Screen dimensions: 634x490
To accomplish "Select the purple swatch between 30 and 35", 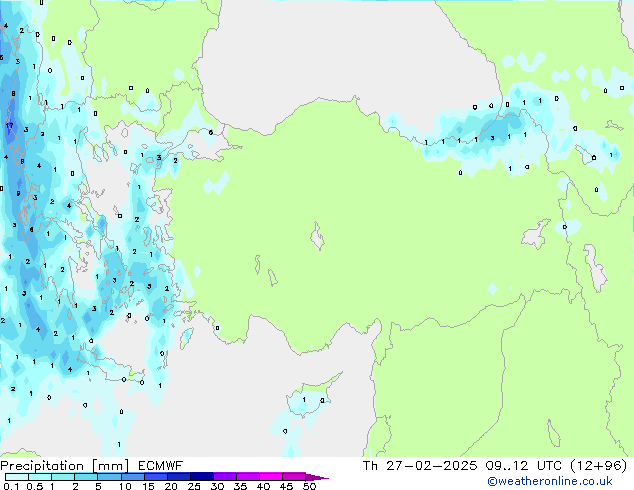I will [224, 477].
